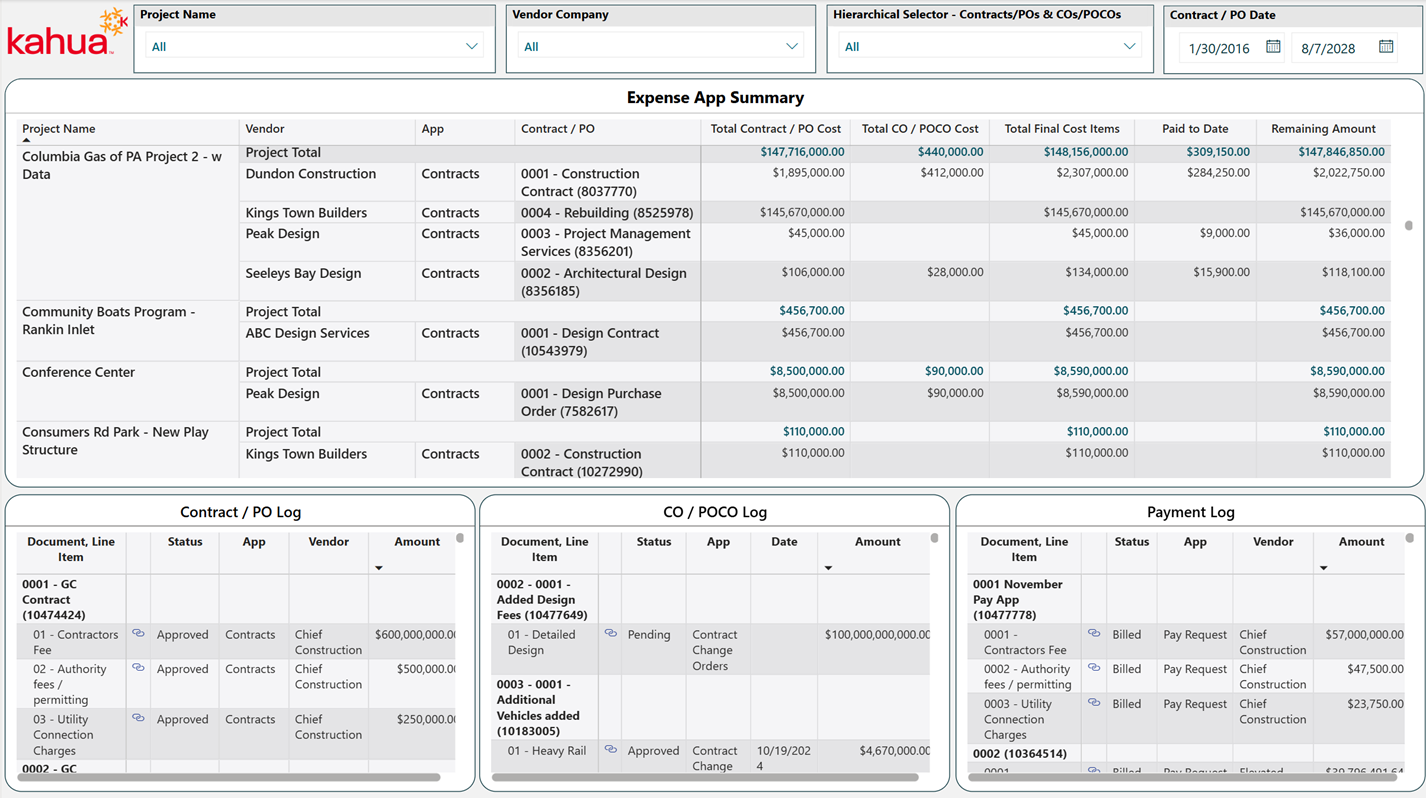1426x798 pixels.
Task: Click the $147,716,000.00 project total value
Action: [802, 152]
